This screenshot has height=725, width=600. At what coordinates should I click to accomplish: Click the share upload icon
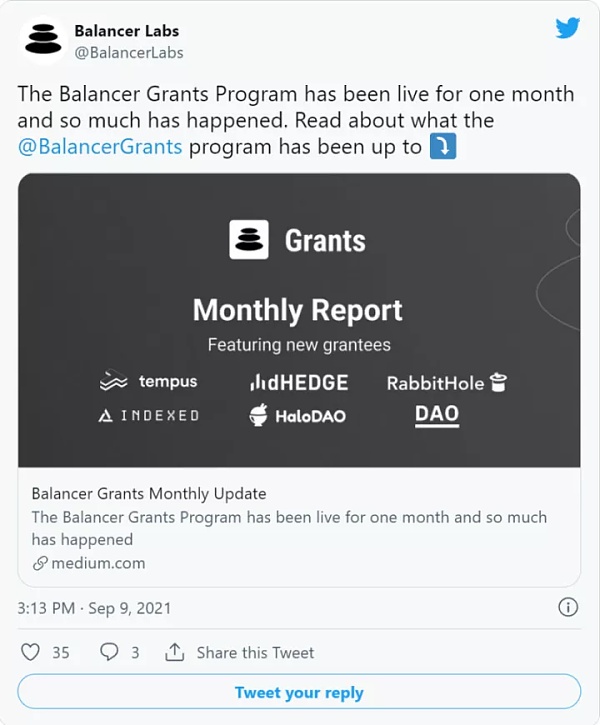pyautogui.click(x=175, y=652)
